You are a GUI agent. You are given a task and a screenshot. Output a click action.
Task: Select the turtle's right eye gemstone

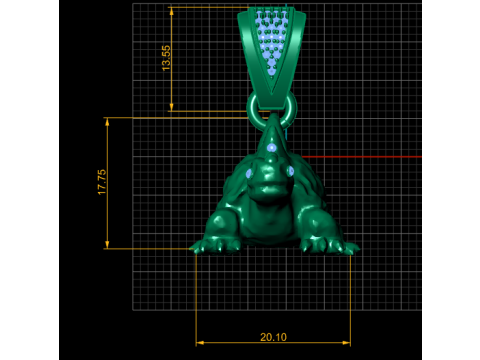point(290,171)
